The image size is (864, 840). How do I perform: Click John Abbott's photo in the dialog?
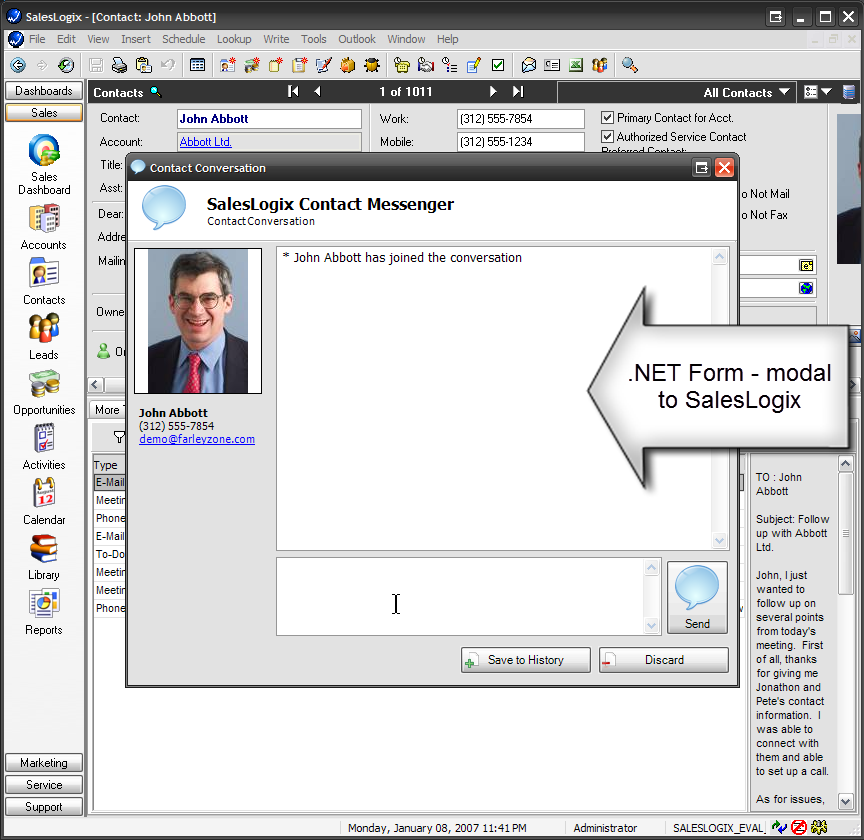pyautogui.click(x=198, y=321)
